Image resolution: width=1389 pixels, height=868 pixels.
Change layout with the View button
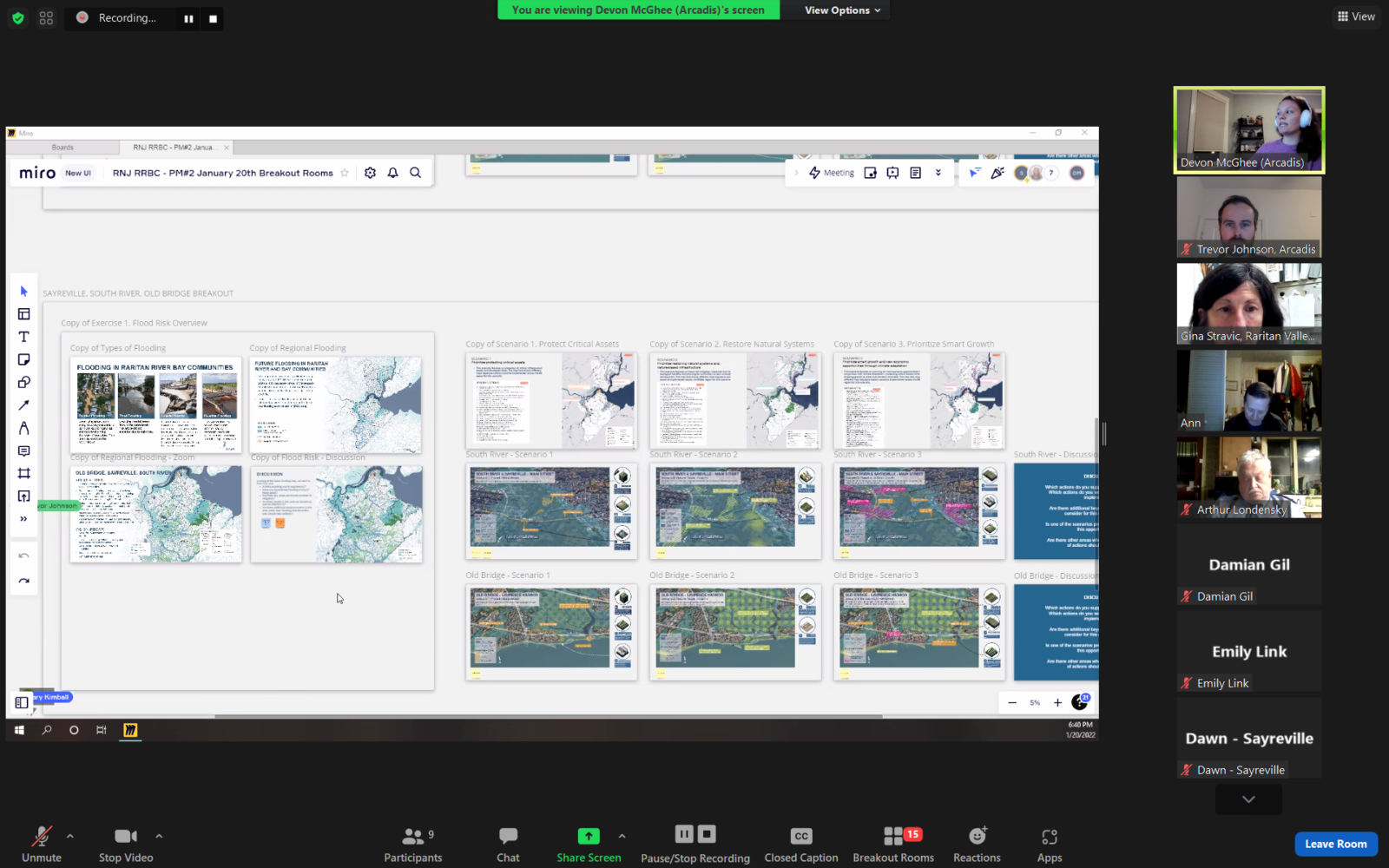pos(1356,16)
